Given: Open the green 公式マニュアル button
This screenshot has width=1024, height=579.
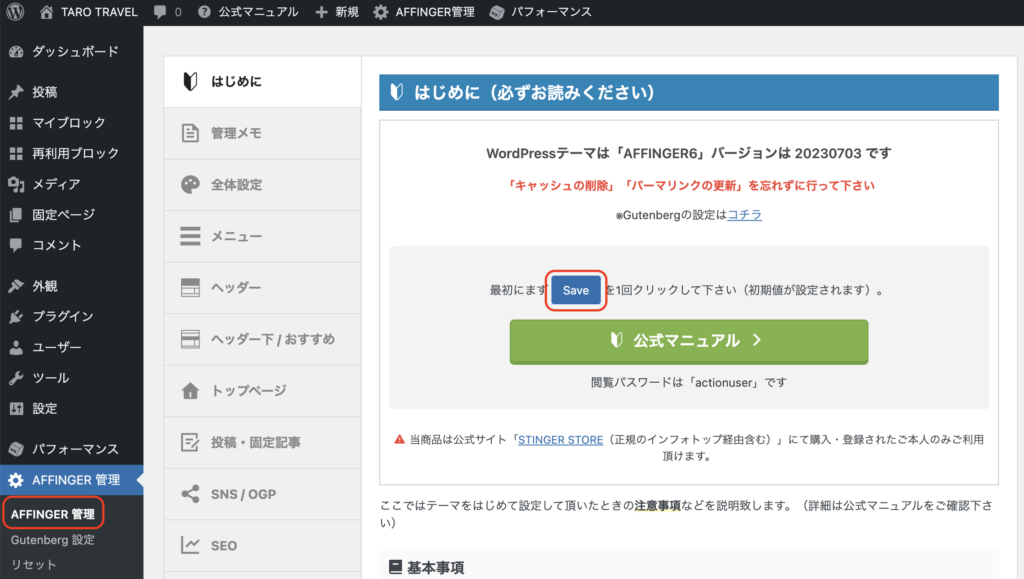Looking at the screenshot, I should click(x=689, y=341).
